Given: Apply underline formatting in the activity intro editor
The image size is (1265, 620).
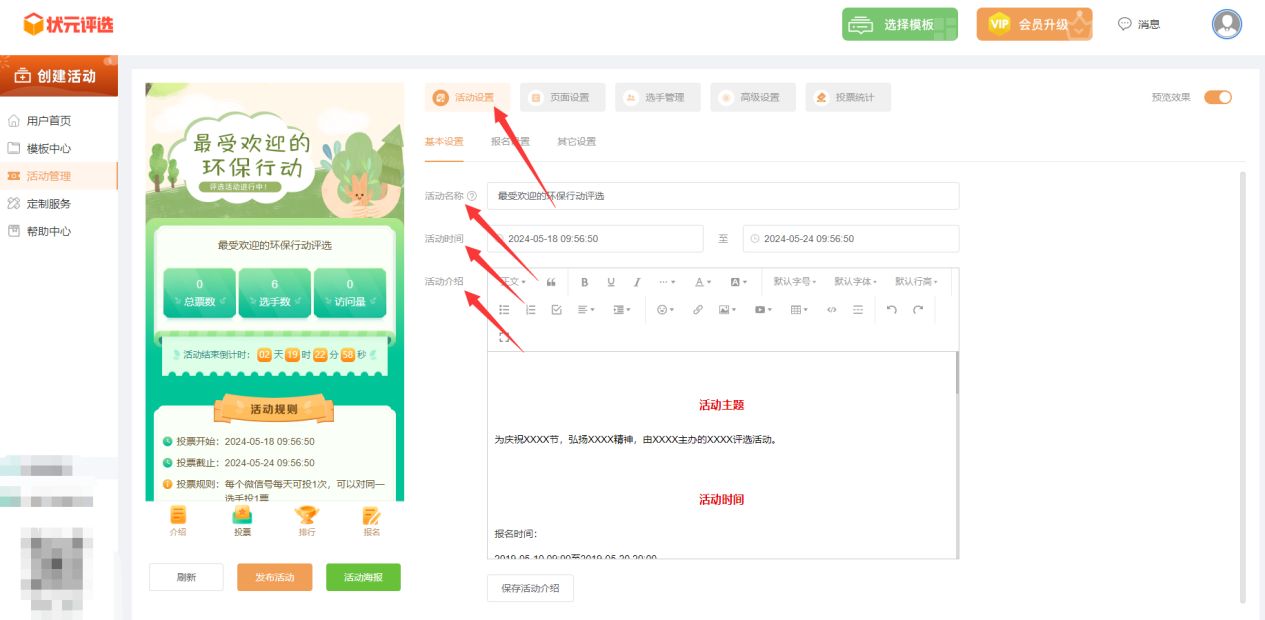Looking at the screenshot, I should [x=612, y=281].
